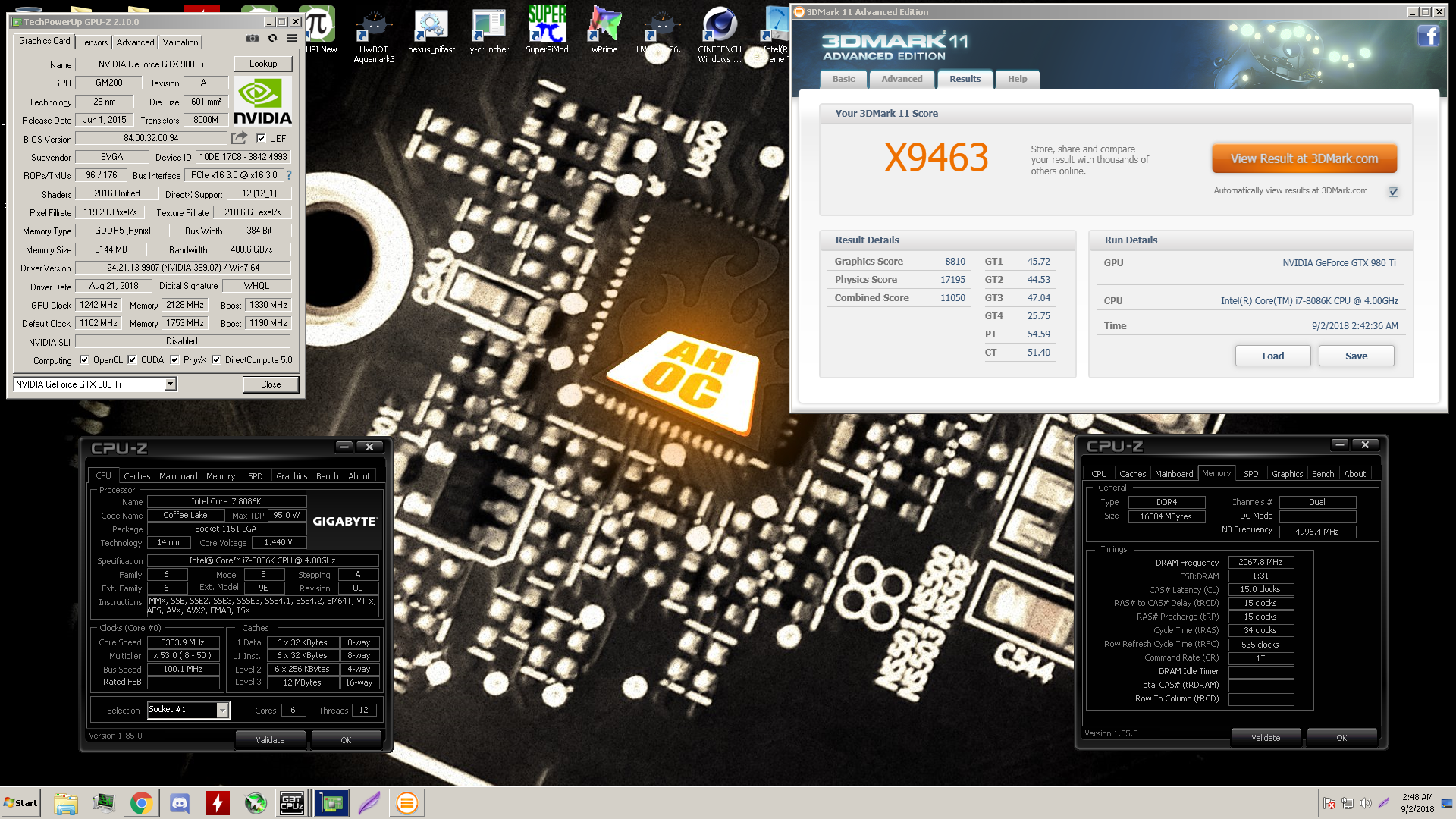Select the Caches tab in right CPU-Z window
Screen dimensions: 1456x819
(x=1132, y=474)
